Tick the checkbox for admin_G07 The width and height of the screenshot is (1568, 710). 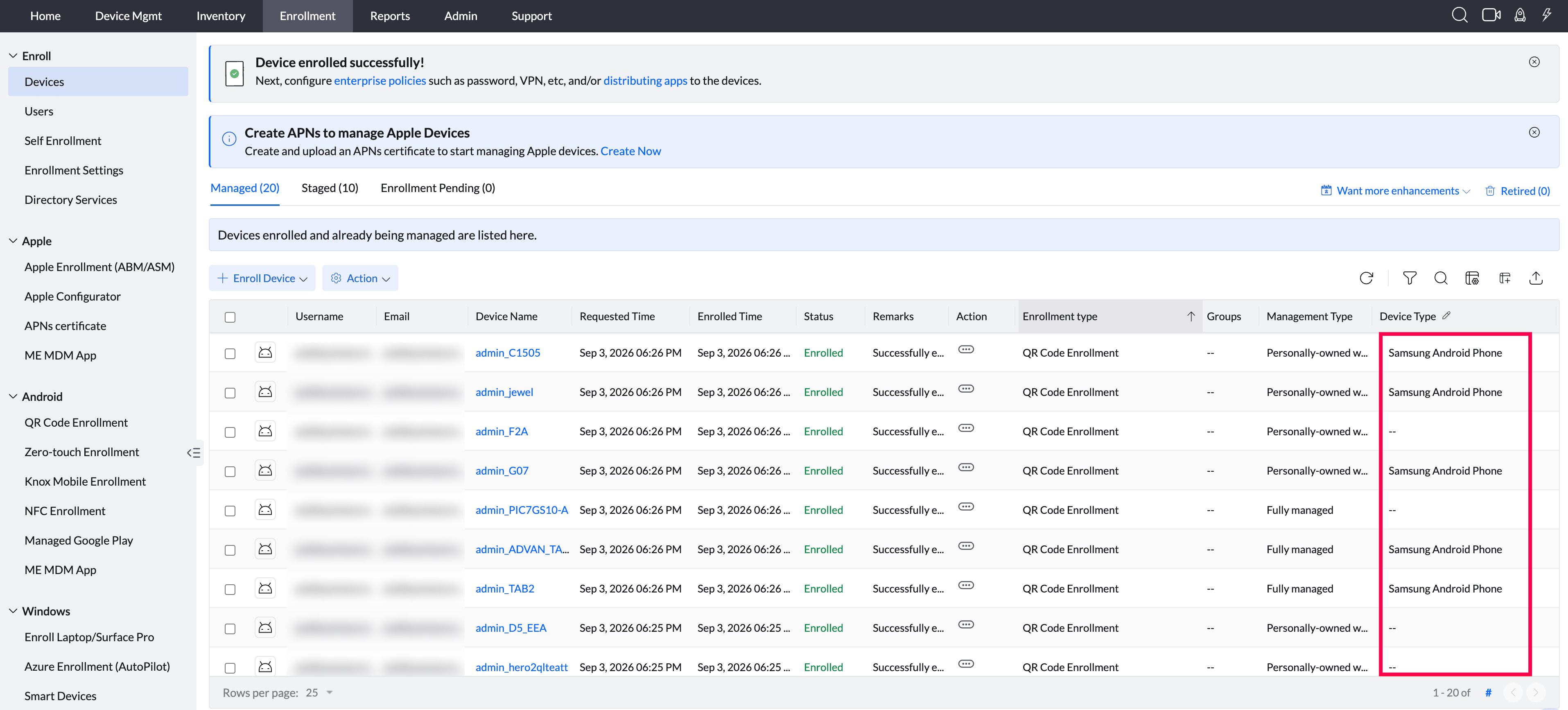(x=230, y=472)
